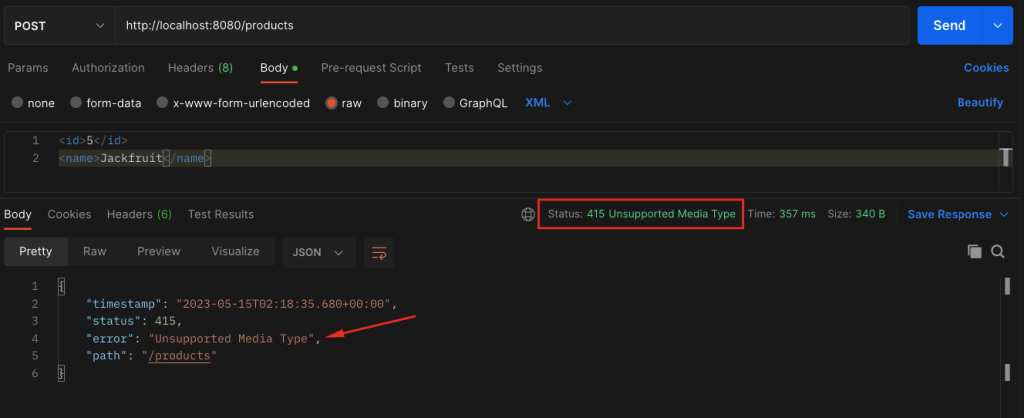This screenshot has height=418, width=1024.
Task: Click the blue Send button
Action: click(x=950, y=24)
